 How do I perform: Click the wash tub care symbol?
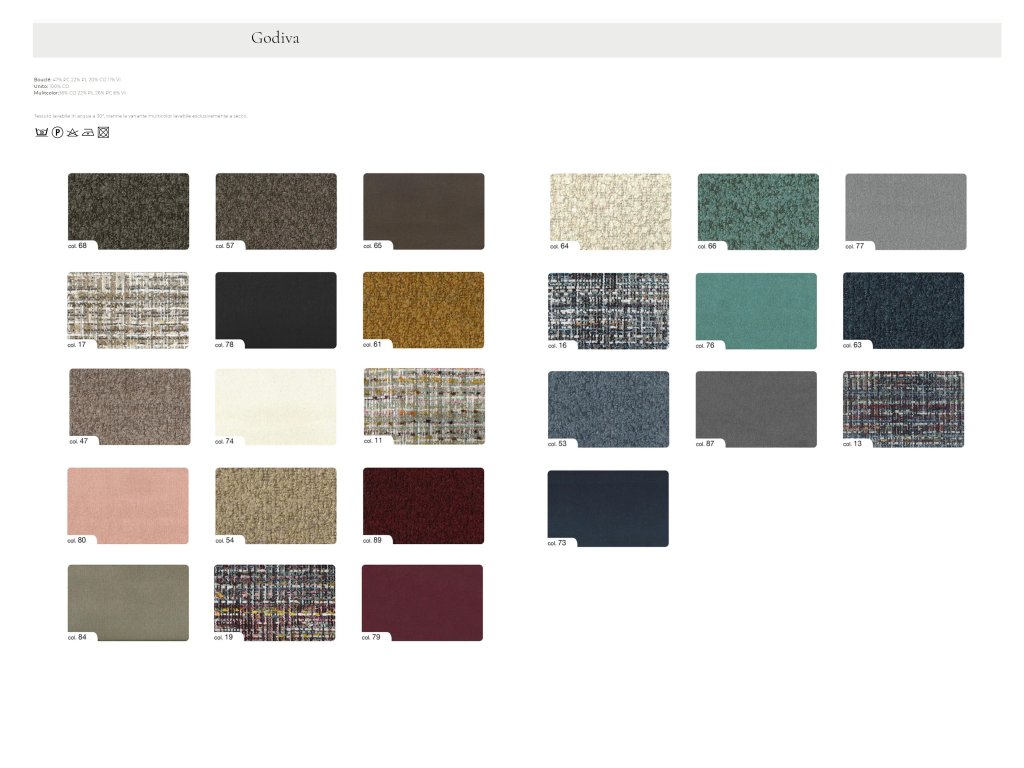click(x=41, y=132)
